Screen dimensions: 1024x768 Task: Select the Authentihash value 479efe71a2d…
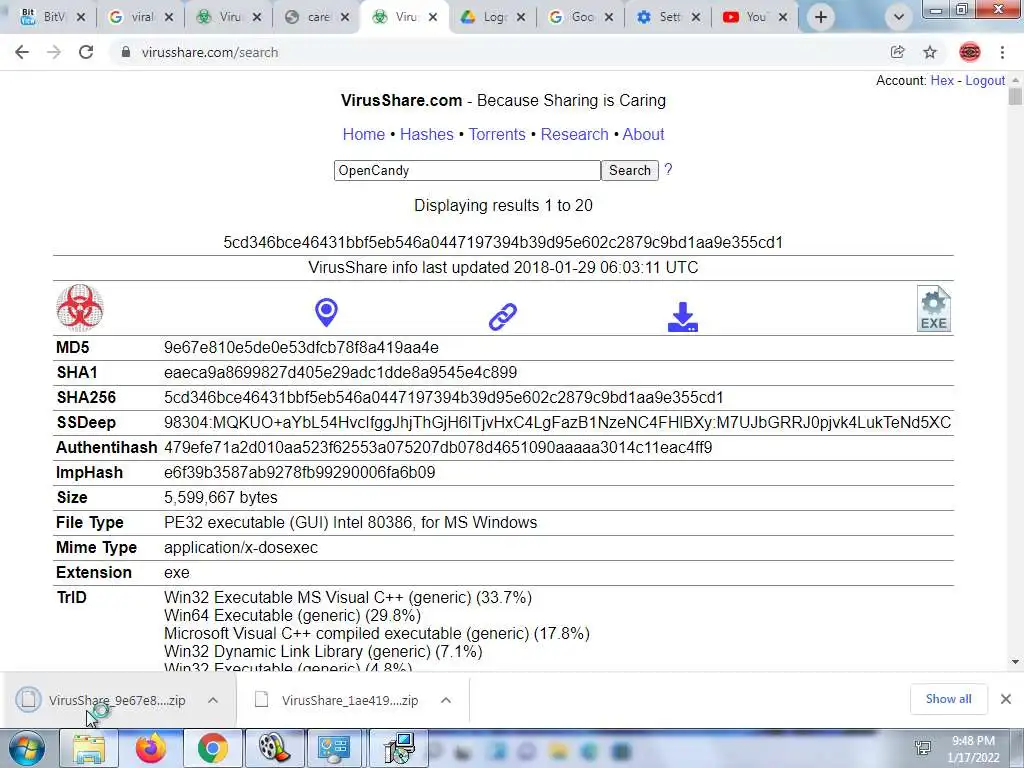(438, 447)
